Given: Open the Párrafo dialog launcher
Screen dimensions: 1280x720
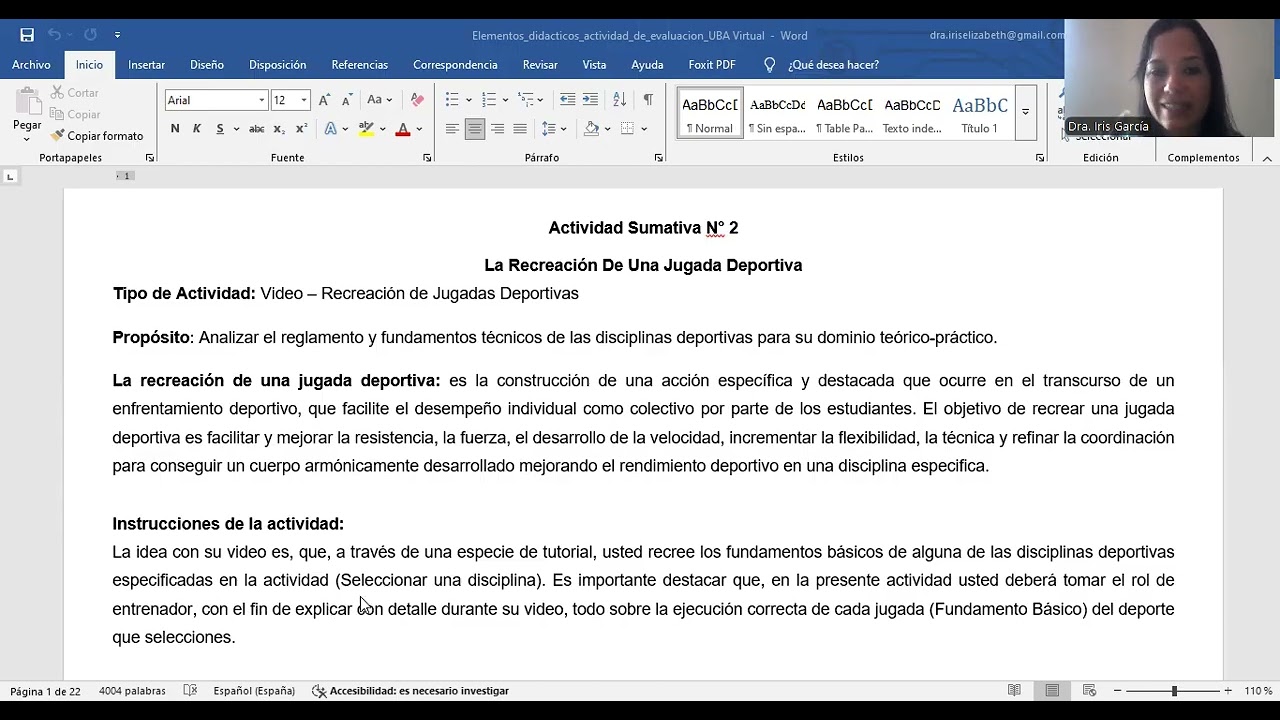Looking at the screenshot, I should coord(659,158).
